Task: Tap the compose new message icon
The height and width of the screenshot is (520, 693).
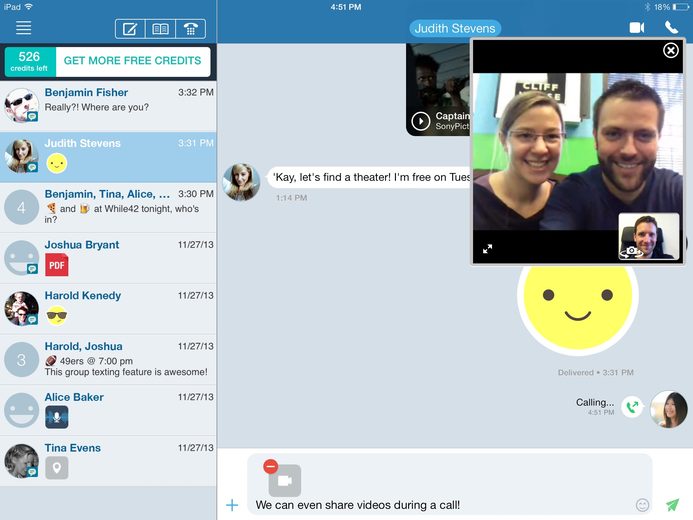Action: 130,29
